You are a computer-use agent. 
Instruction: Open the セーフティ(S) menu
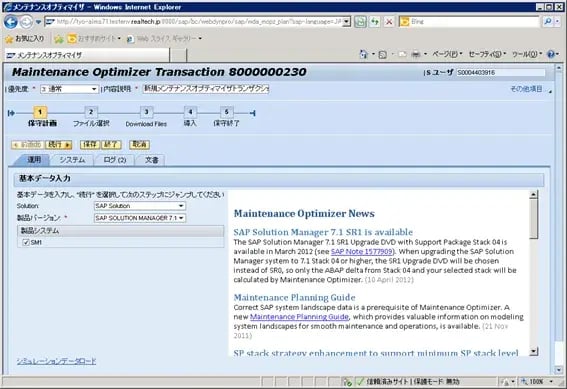click(x=487, y=54)
